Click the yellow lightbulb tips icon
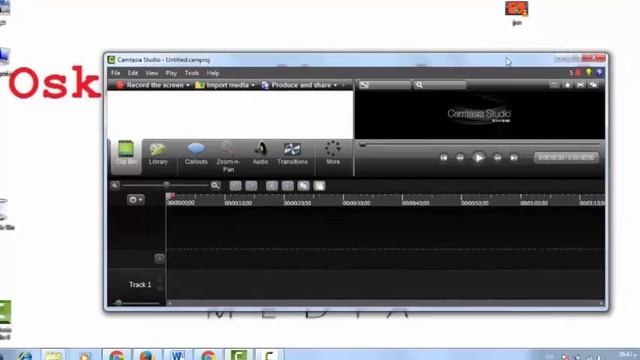This screenshot has width=640, height=360. (x=588, y=73)
